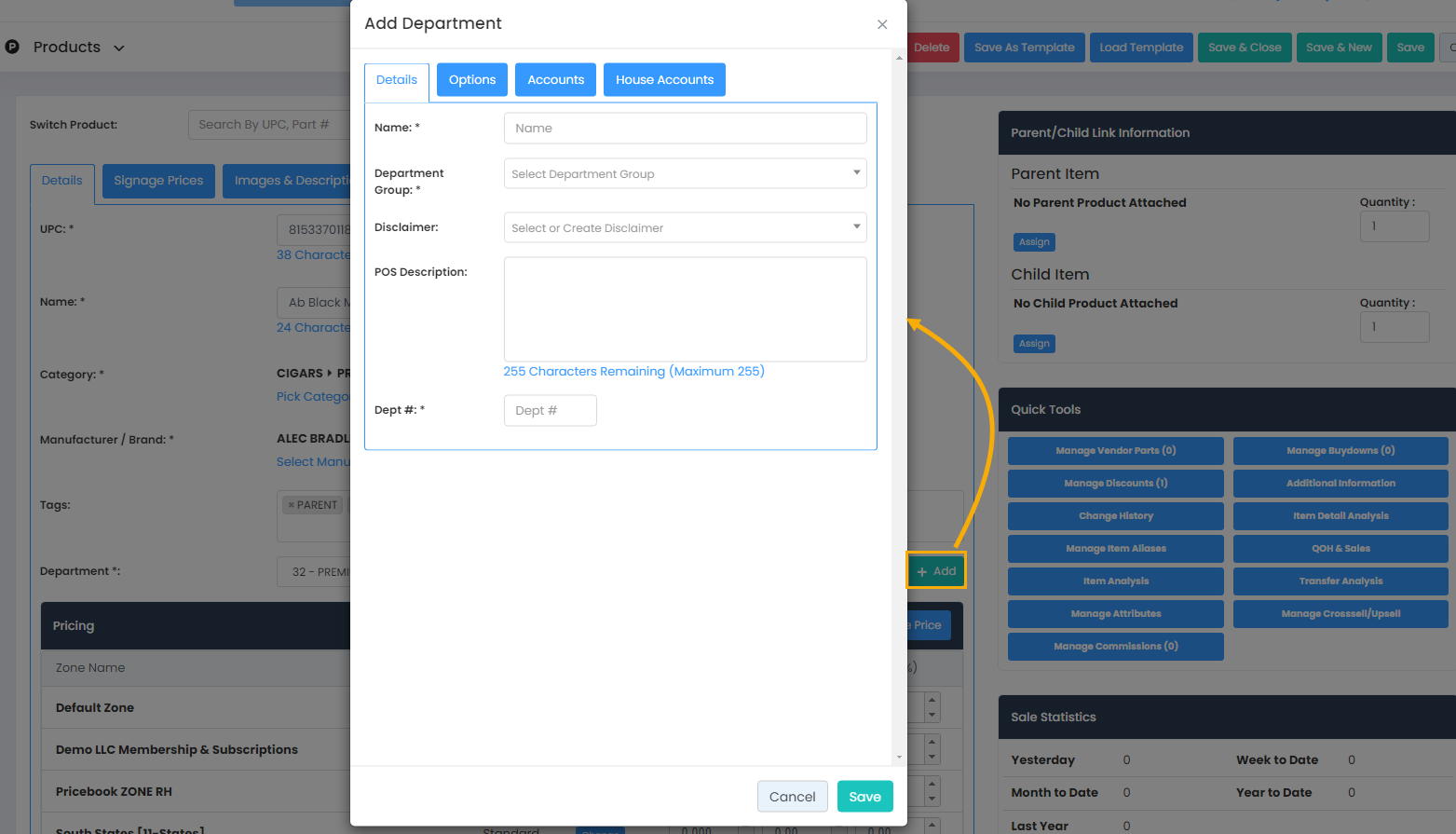Click the dialog's vertical scrollbar down arrow

pyautogui.click(x=899, y=758)
